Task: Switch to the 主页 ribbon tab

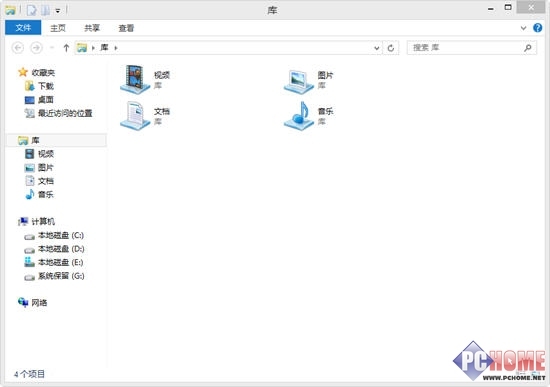Action: point(58,28)
